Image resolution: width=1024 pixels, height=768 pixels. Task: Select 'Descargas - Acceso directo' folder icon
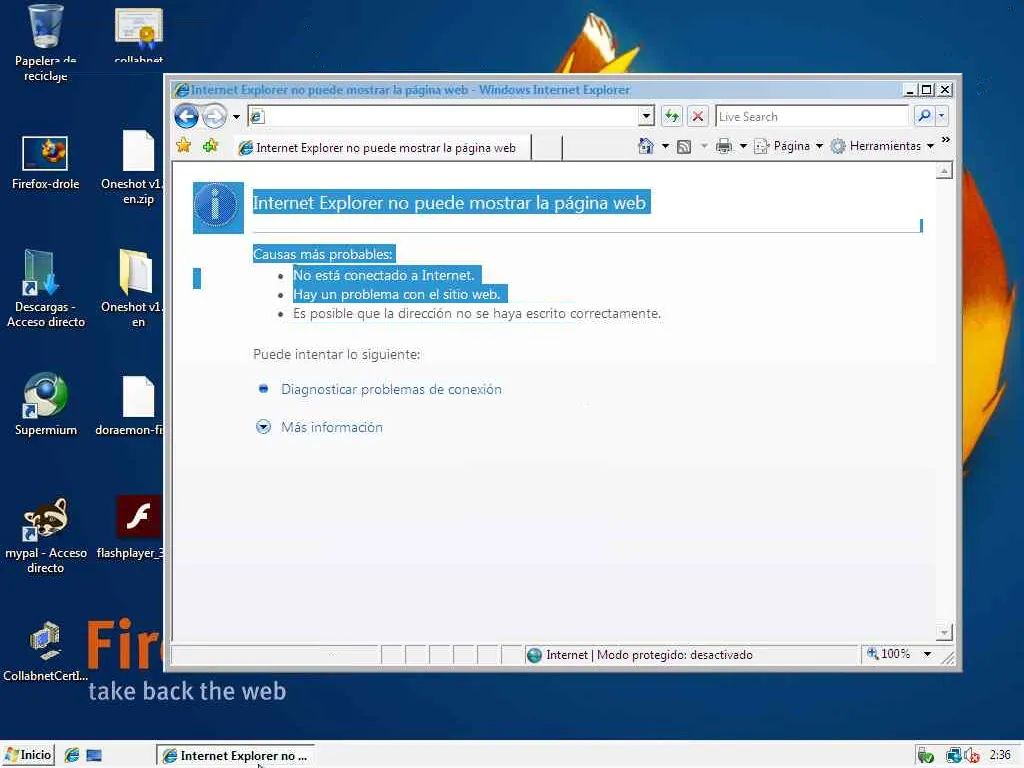pyautogui.click(x=46, y=287)
